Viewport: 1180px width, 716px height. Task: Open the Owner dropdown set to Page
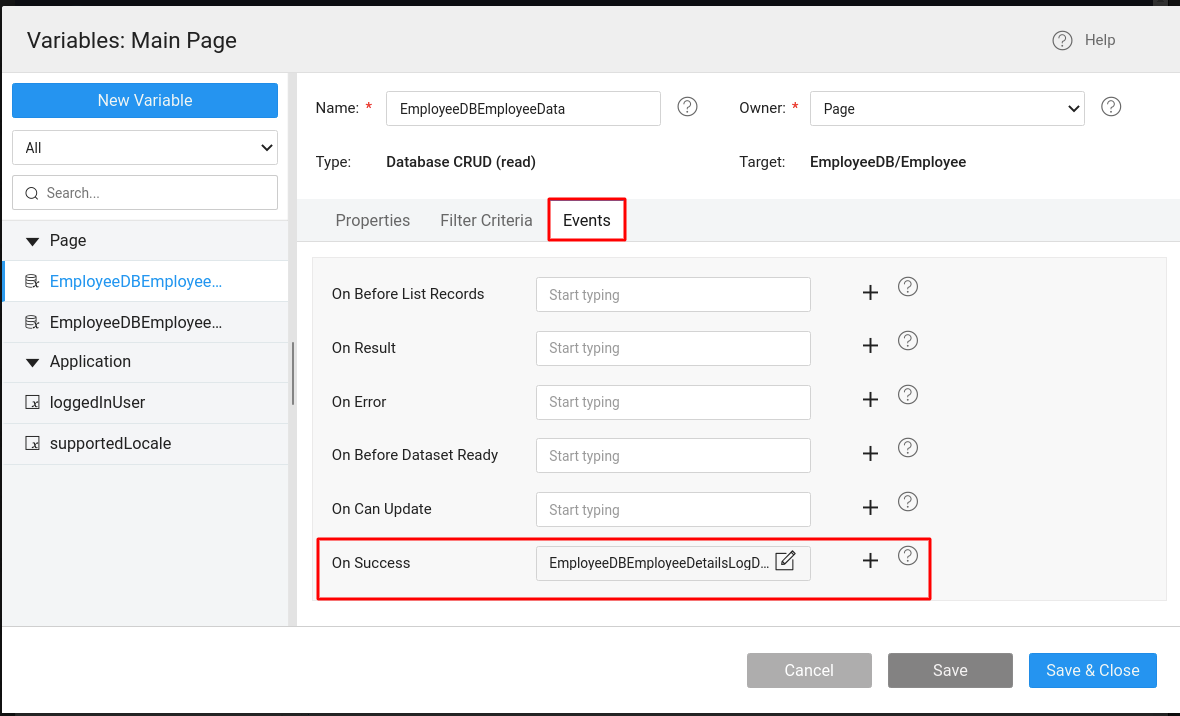(946, 108)
